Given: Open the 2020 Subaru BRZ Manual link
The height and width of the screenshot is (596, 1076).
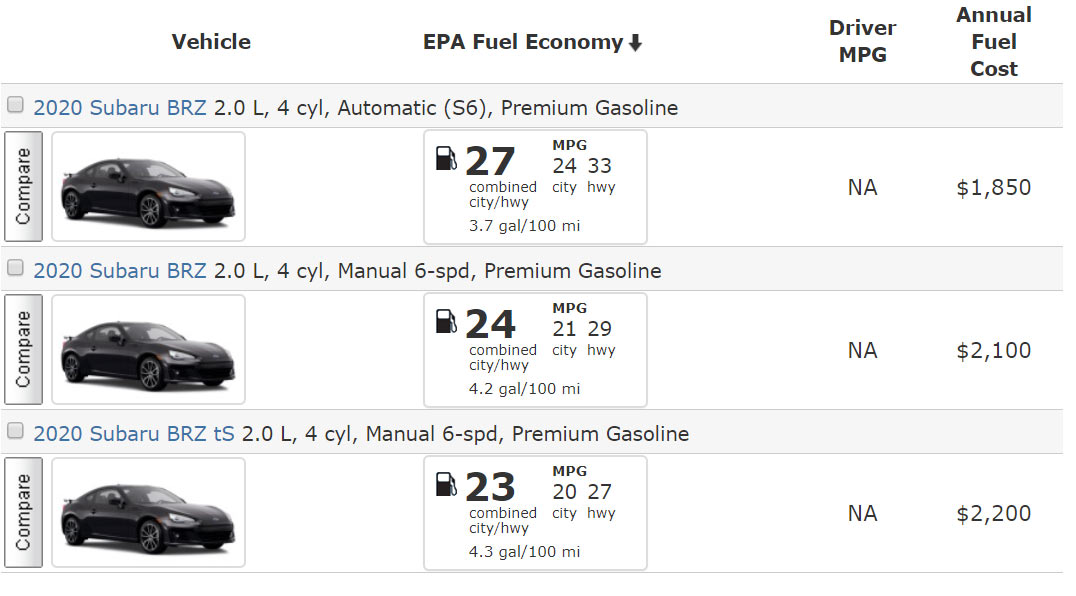Looking at the screenshot, I should coord(120,271).
